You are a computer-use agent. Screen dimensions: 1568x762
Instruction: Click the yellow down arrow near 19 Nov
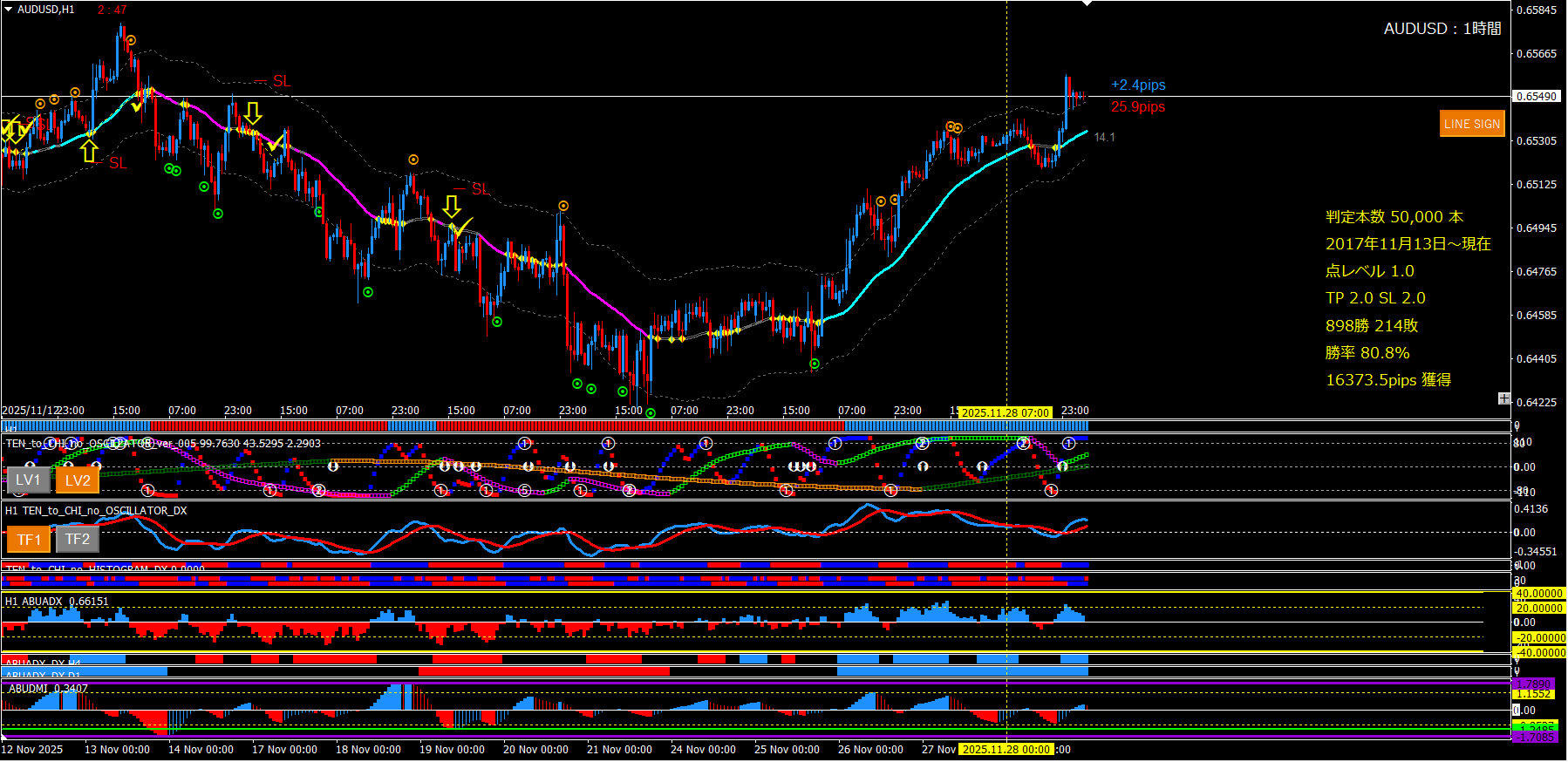[x=451, y=206]
